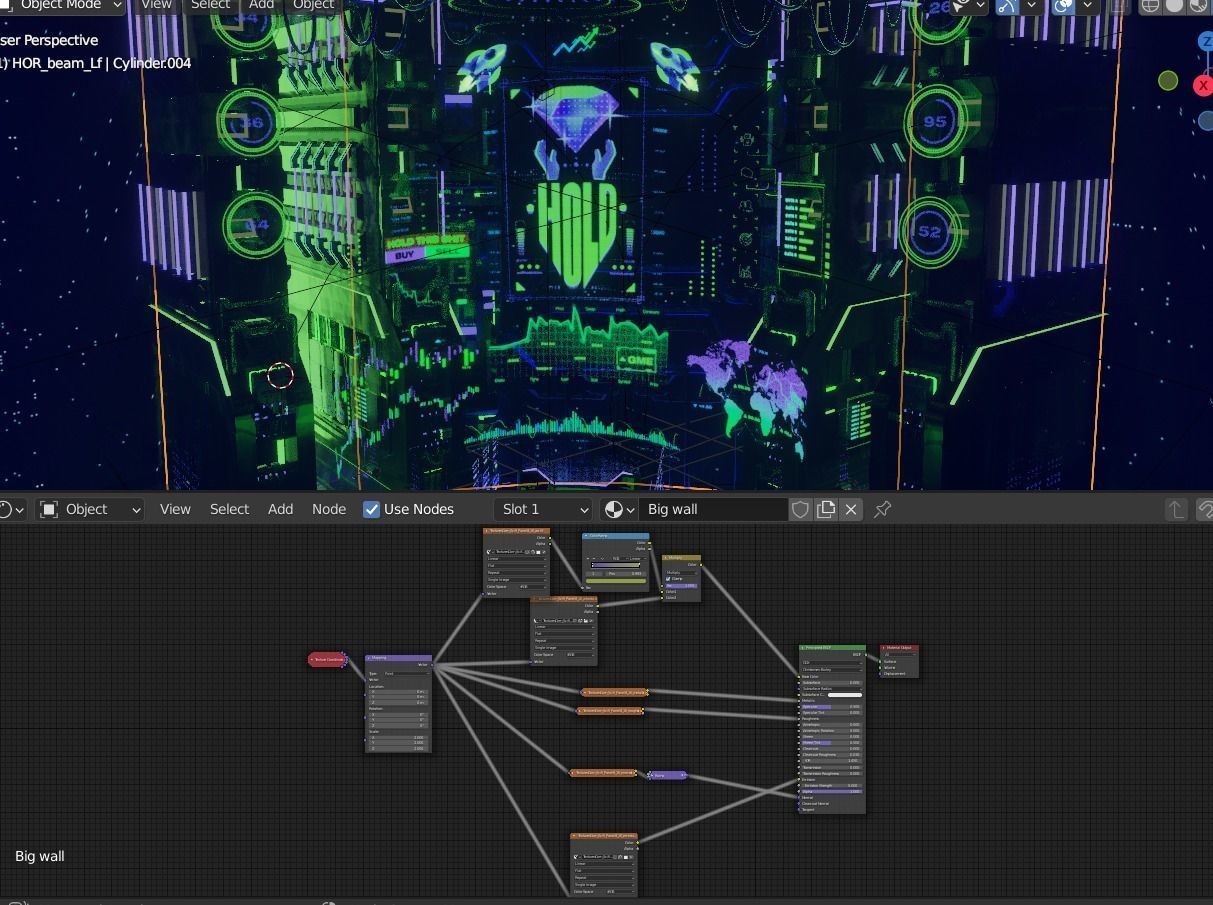
Task: Click the ColorRamp stop color swatch
Action: [616, 579]
